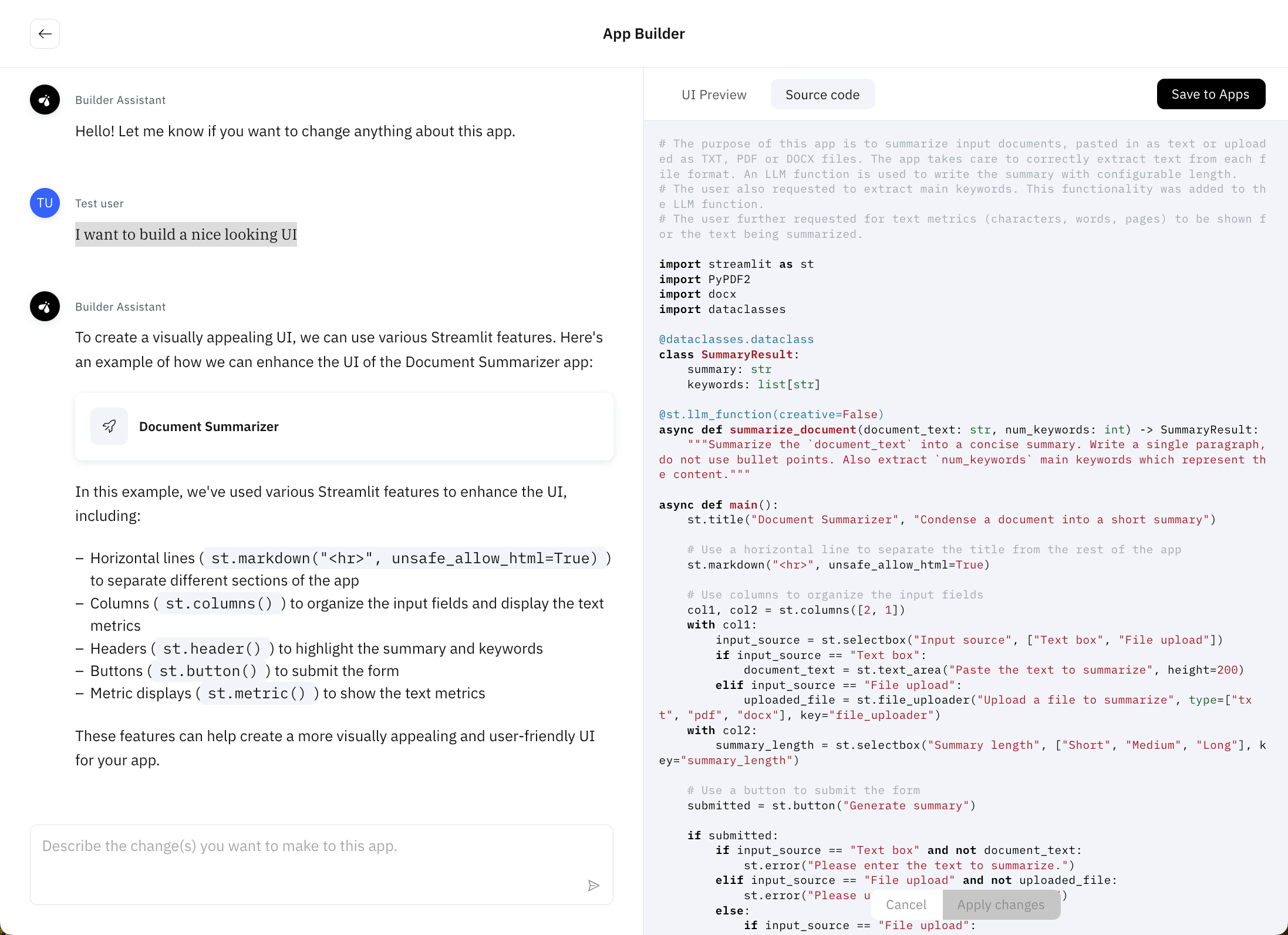Viewport: 1288px width, 935px height.
Task: Click Save to Apps button
Action: 1211,94
